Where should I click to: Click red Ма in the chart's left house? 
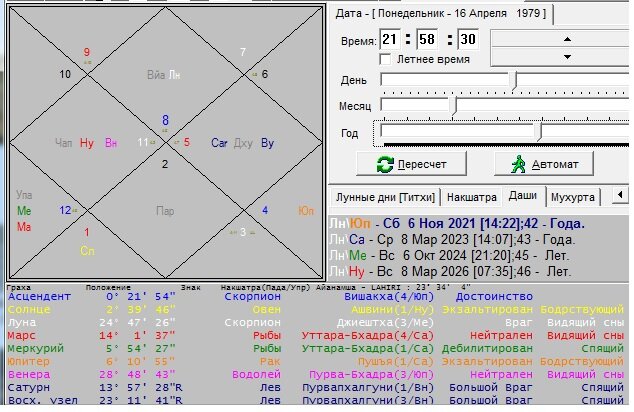tap(24, 227)
